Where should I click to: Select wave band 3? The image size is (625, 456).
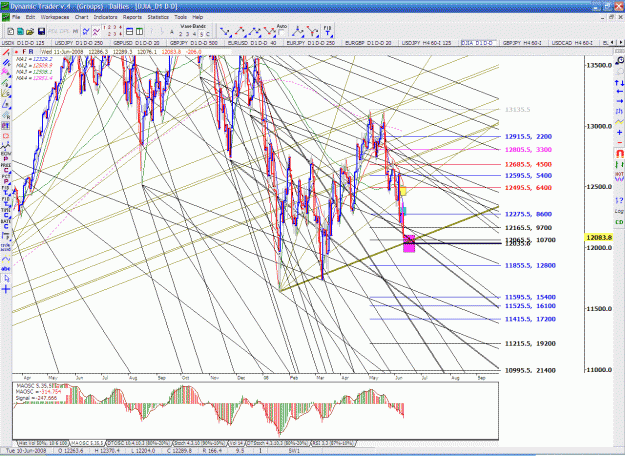pos(188,34)
